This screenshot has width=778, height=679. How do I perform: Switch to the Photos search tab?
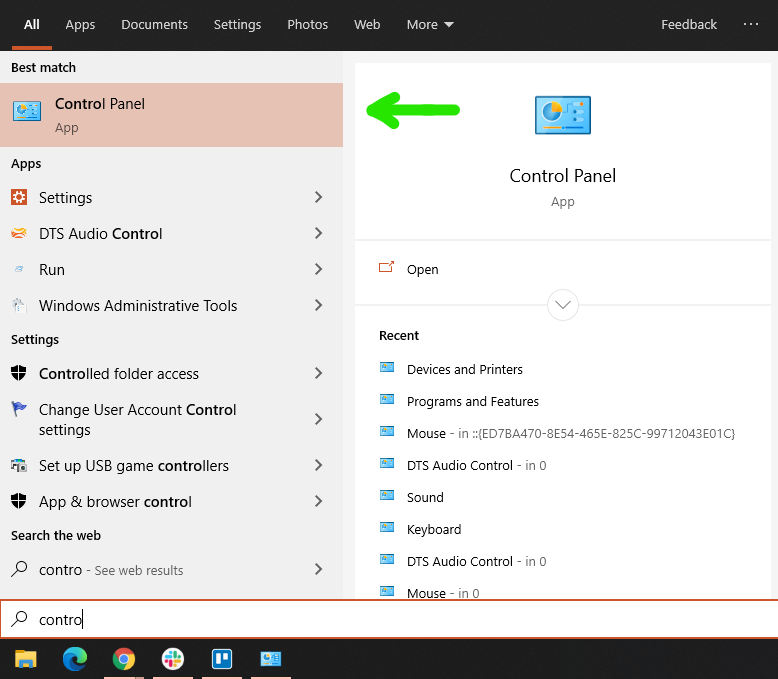point(307,25)
